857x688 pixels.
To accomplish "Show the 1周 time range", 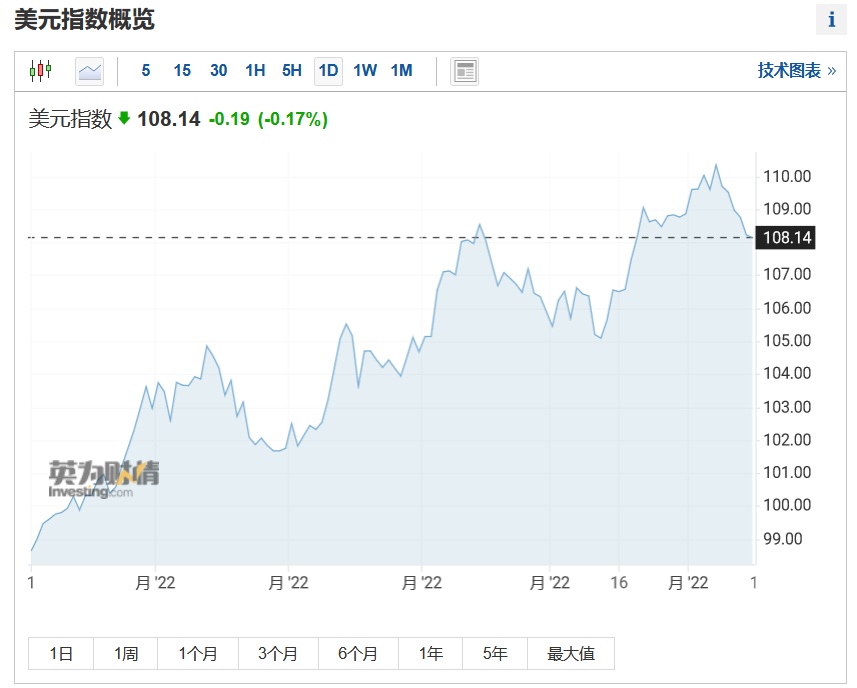I will [125, 654].
